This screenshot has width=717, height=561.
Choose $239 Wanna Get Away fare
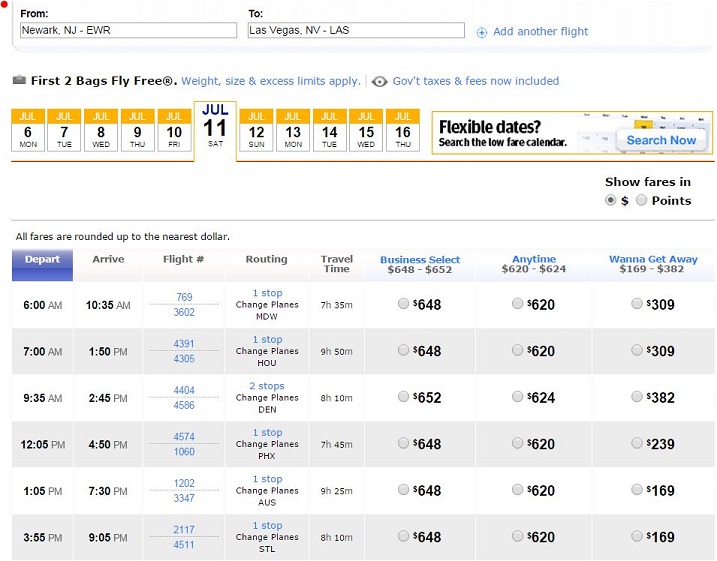637,443
